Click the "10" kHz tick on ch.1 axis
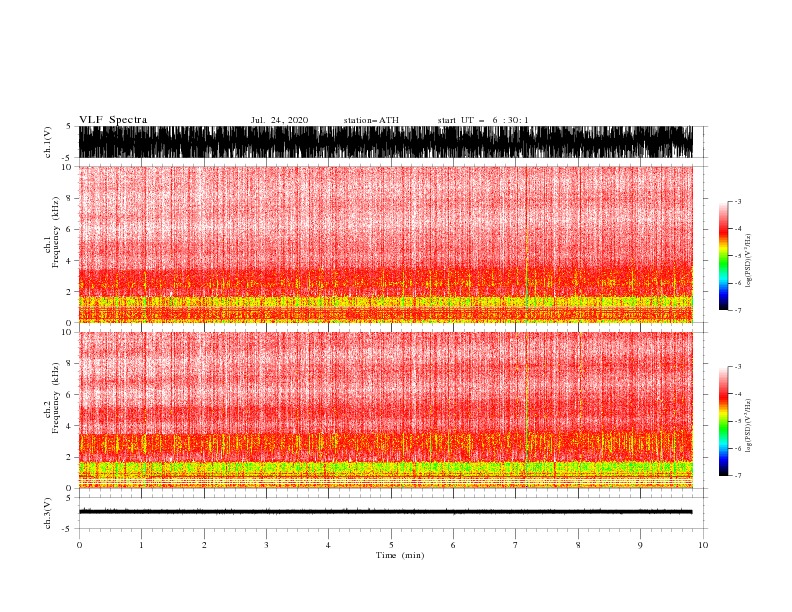Viewport: 792px width, 612px height. tap(67, 167)
